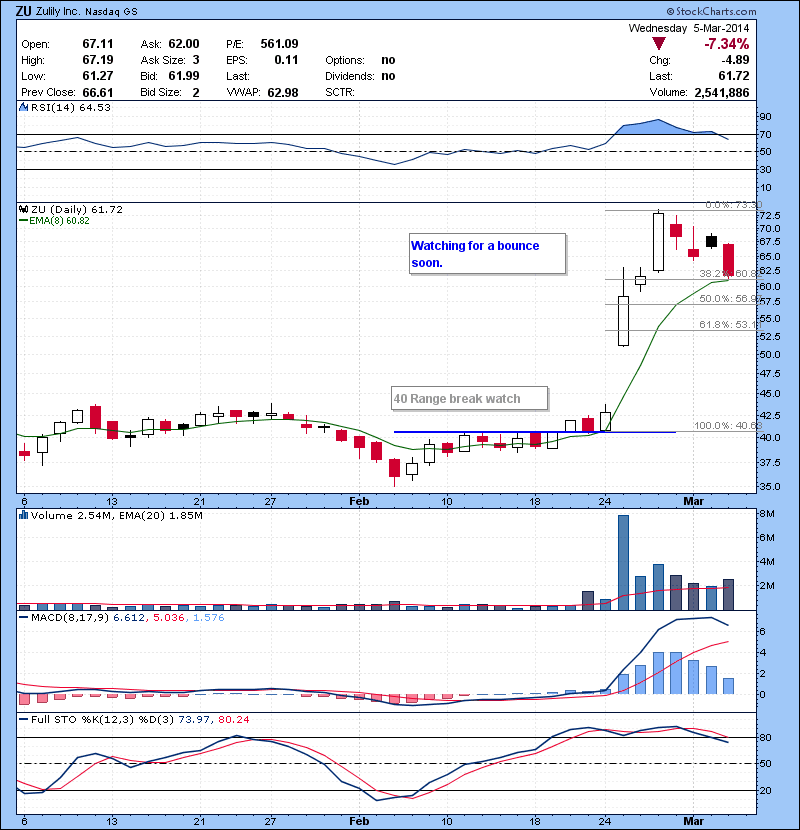800x830 pixels.
Task: Click the RSI(14) indicator icon
Action: coord(23,107)
